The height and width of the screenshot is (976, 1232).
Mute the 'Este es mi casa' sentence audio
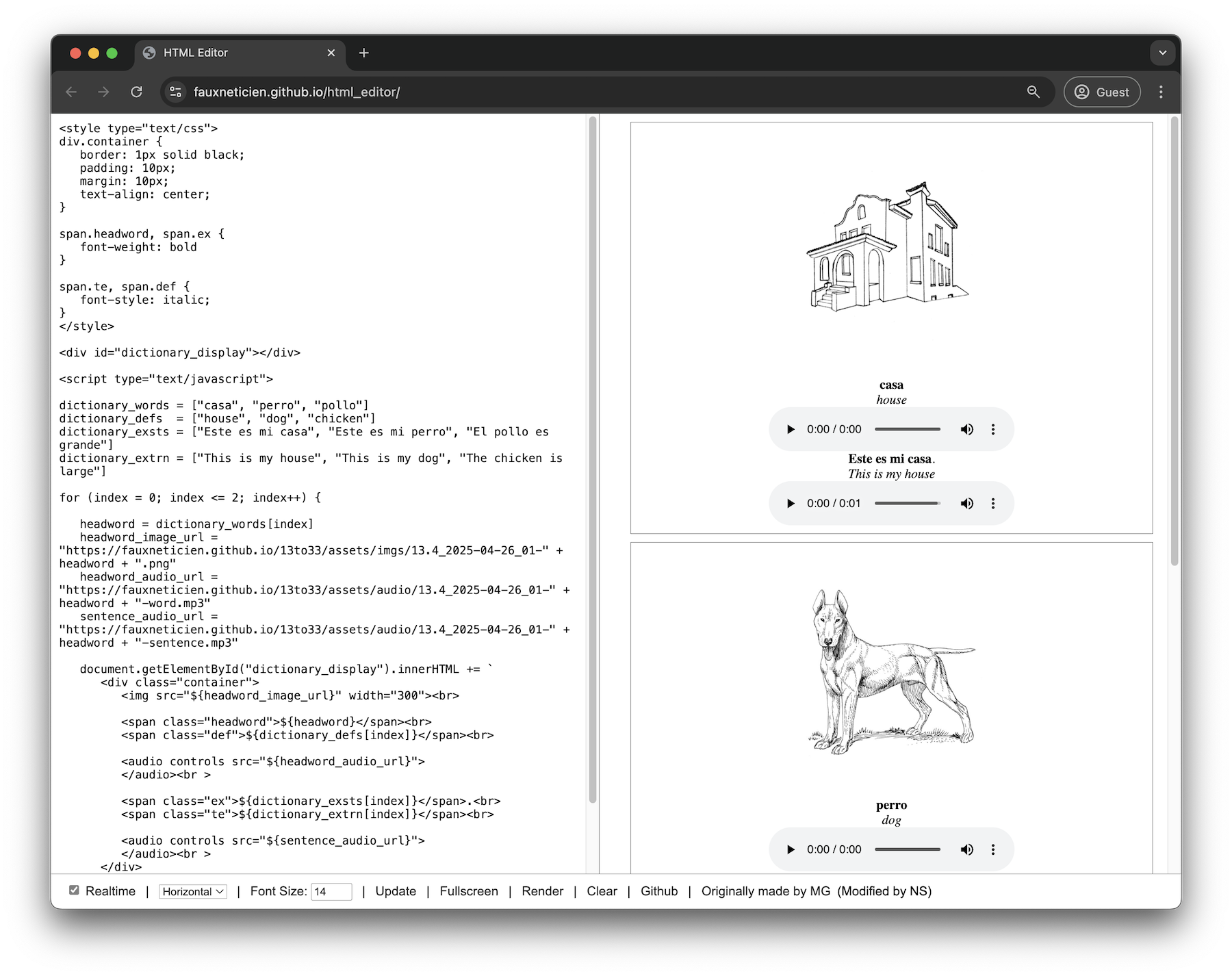point(966,503)
